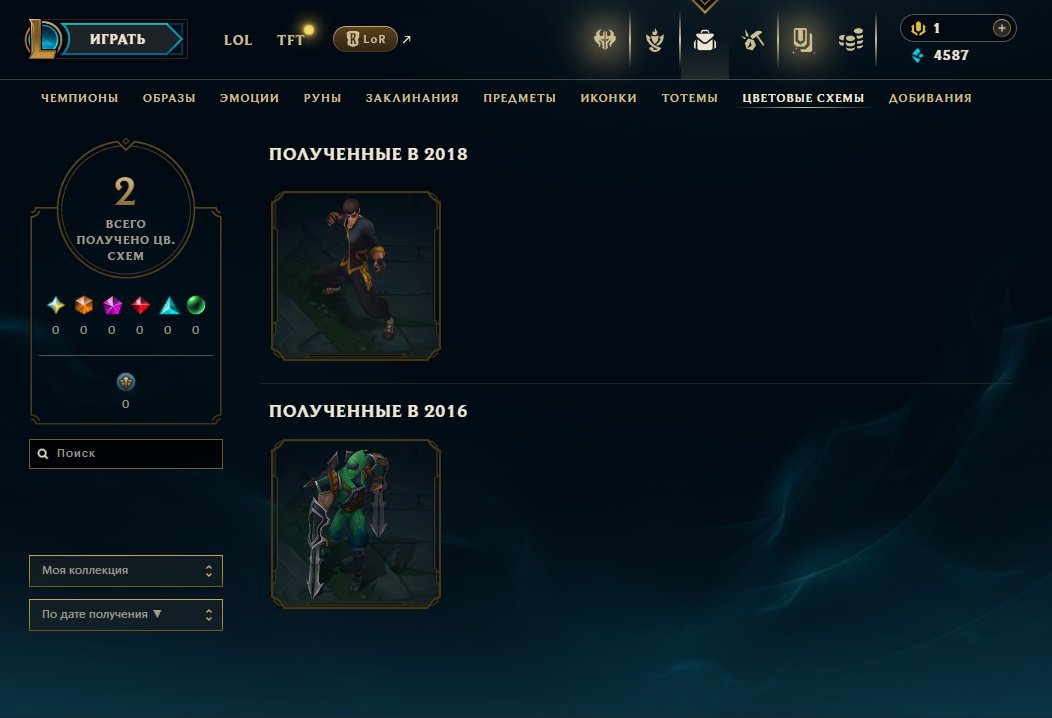
Task: Click the red ruby chroma gem
Action: [140, 305]
